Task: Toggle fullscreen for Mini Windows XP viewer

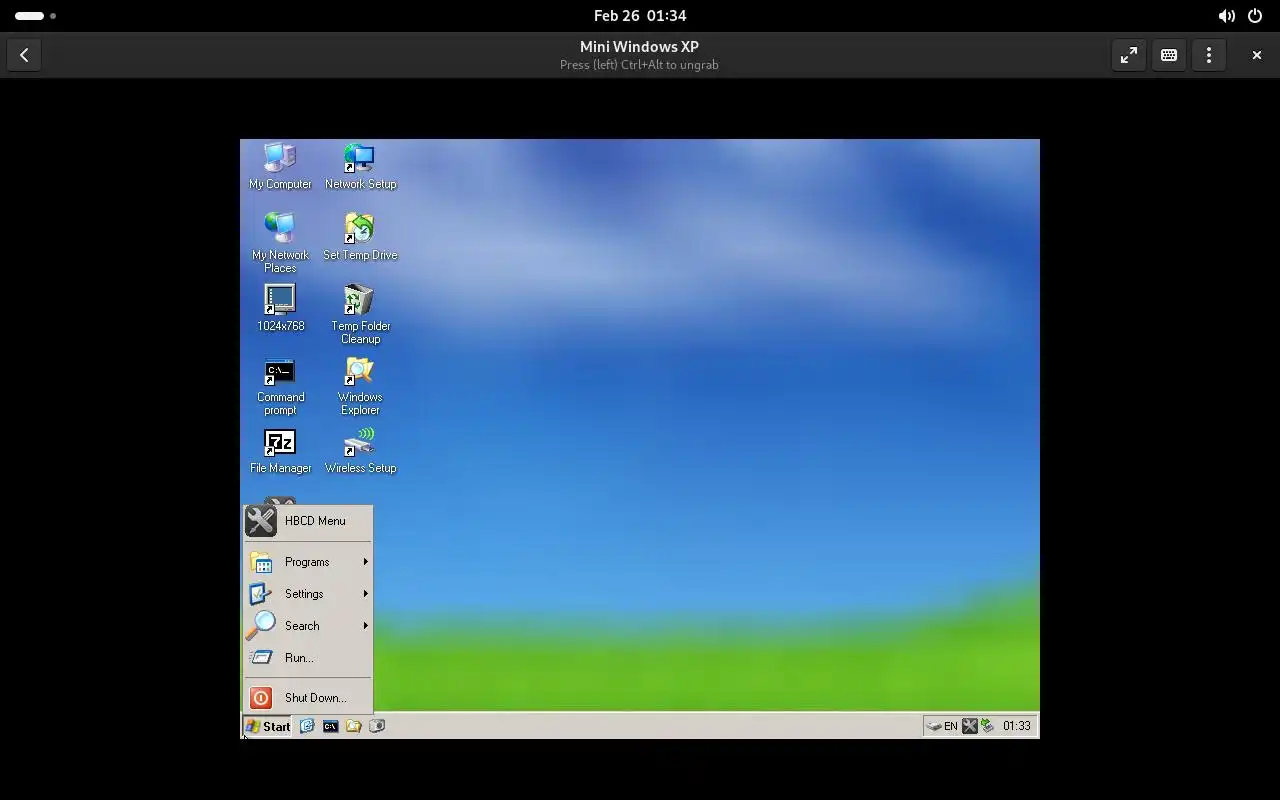Action: [x=1128, y=55]
